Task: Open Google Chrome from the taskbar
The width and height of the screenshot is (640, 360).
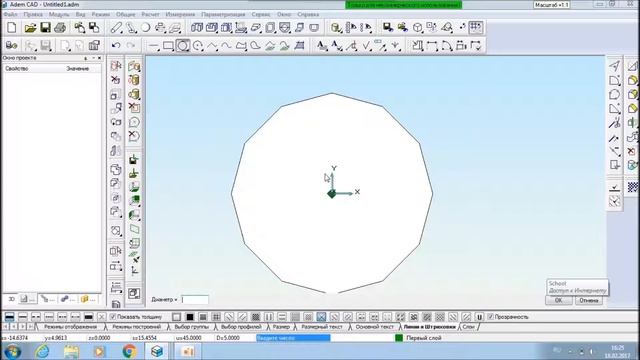Action: coord(129,351)
